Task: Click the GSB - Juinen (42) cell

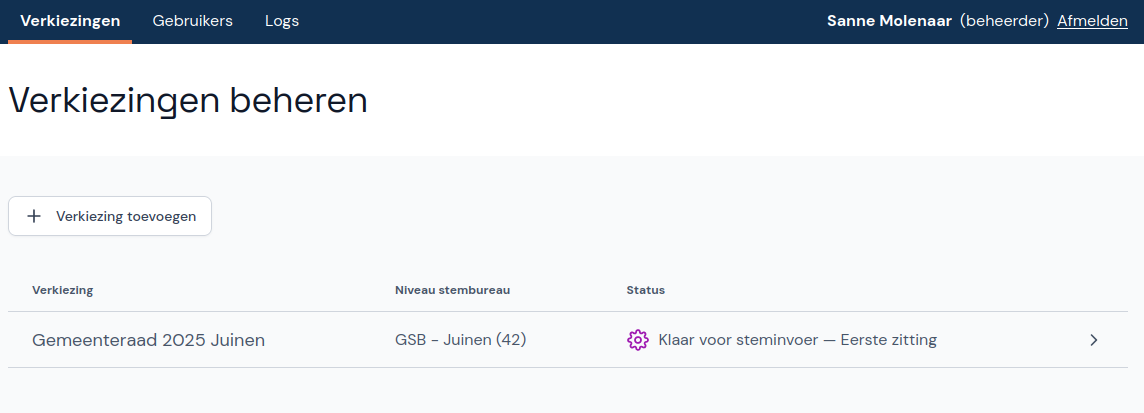Action: click(460, 340)
